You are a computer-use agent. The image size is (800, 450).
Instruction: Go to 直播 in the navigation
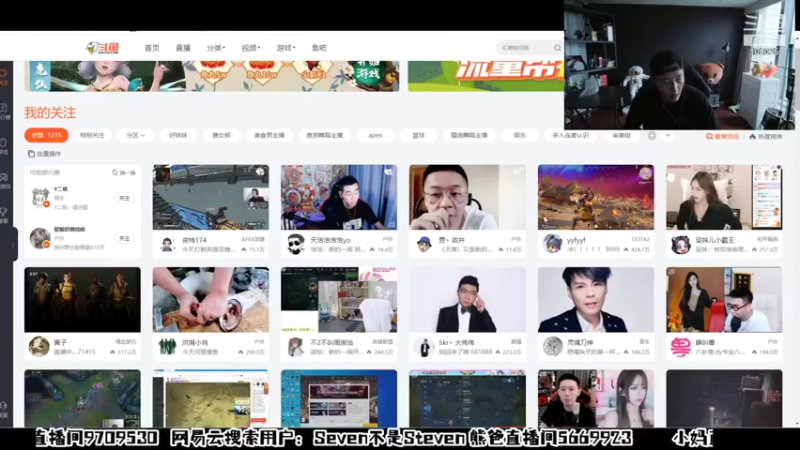coord(183,48)
